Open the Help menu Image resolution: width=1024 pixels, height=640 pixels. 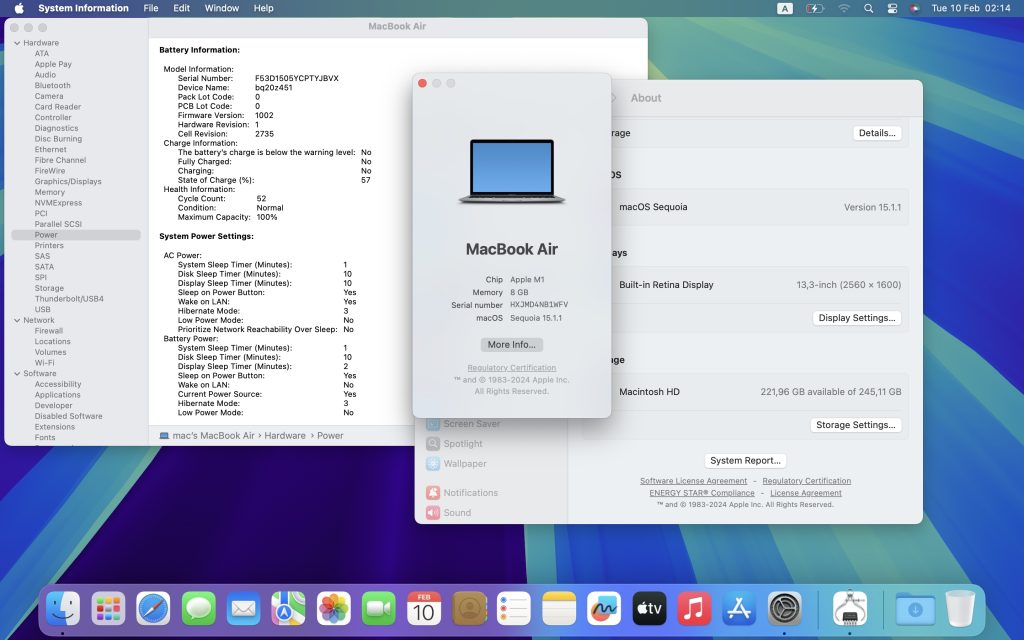tap(263, 8)
